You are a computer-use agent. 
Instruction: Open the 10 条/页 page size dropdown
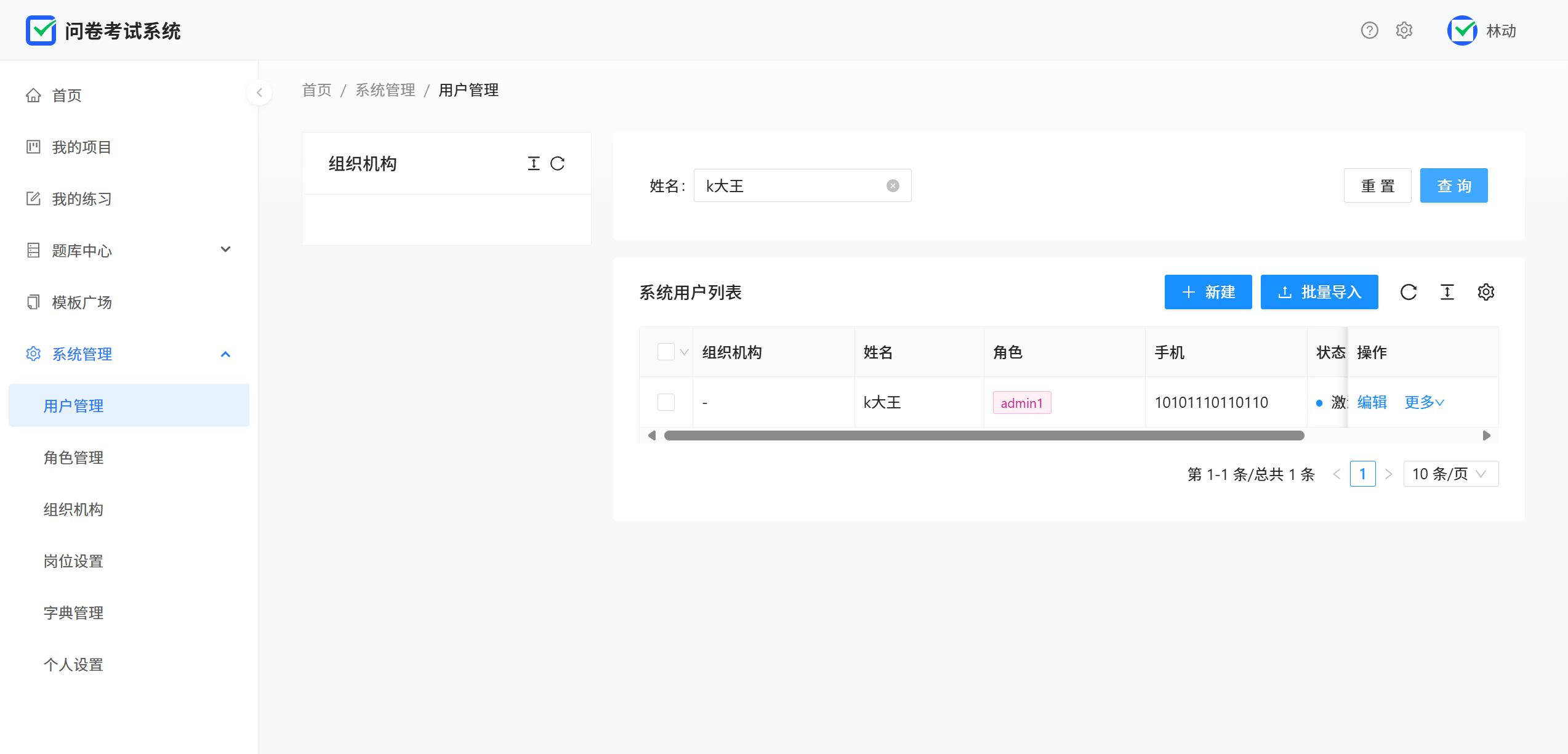(1450, 474)
